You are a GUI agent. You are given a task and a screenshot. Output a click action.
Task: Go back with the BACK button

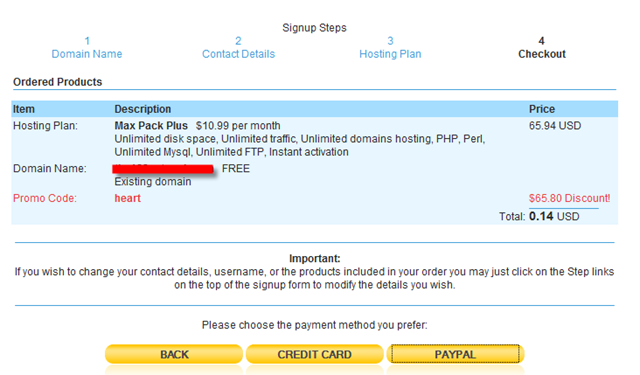[x=174, y=354]
